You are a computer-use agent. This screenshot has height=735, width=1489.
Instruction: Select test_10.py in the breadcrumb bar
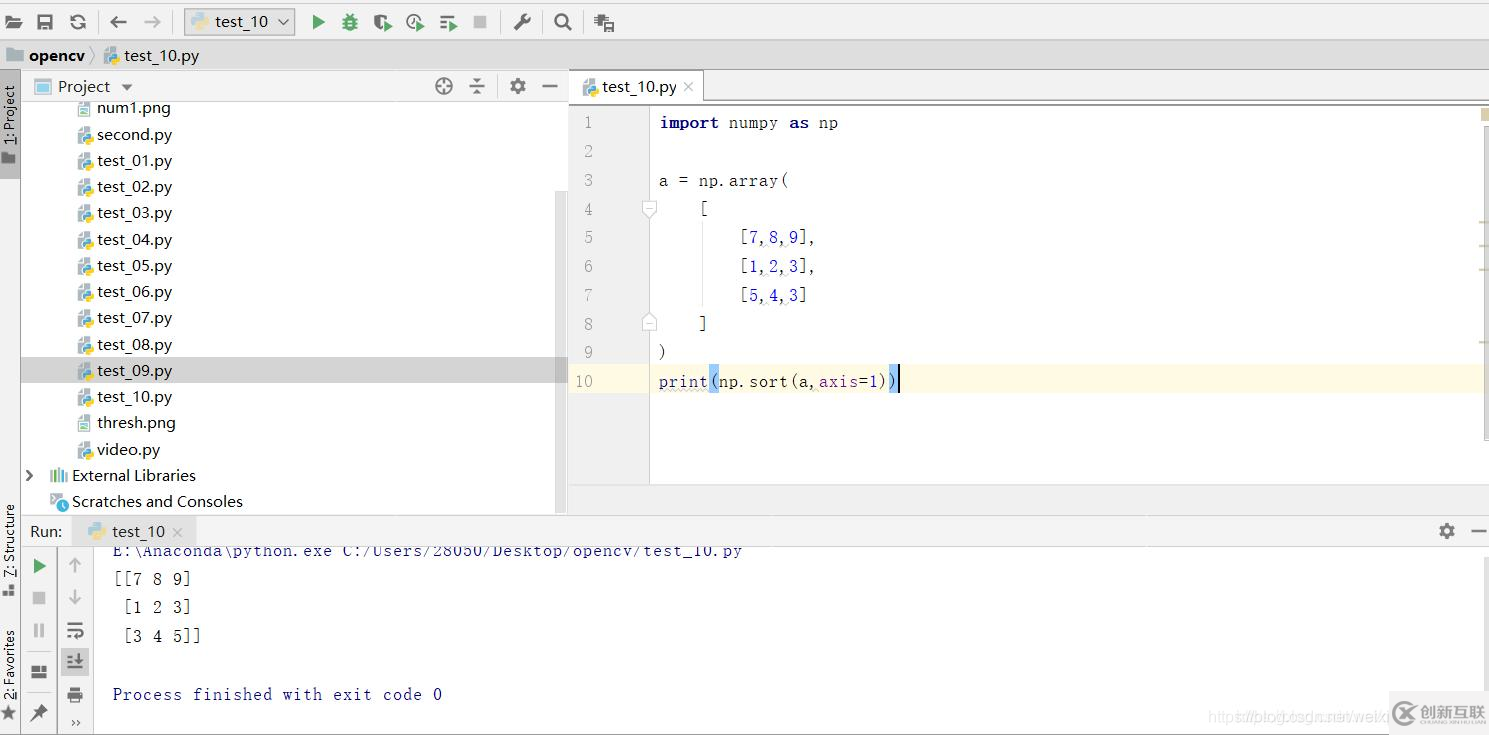tap(151, 56)
